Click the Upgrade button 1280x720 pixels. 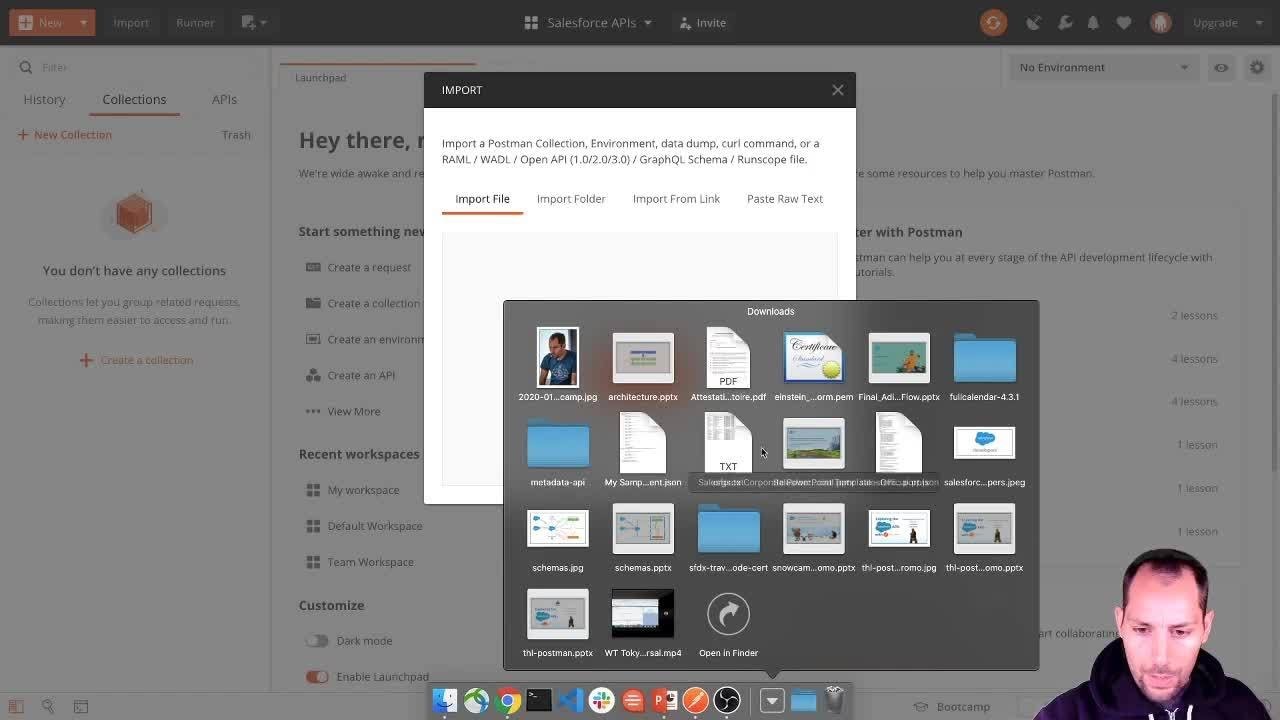pyautogui.click(x=1215, y=22)
